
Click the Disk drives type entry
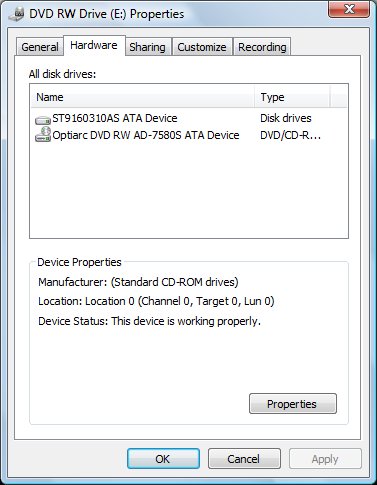point(286,118)
